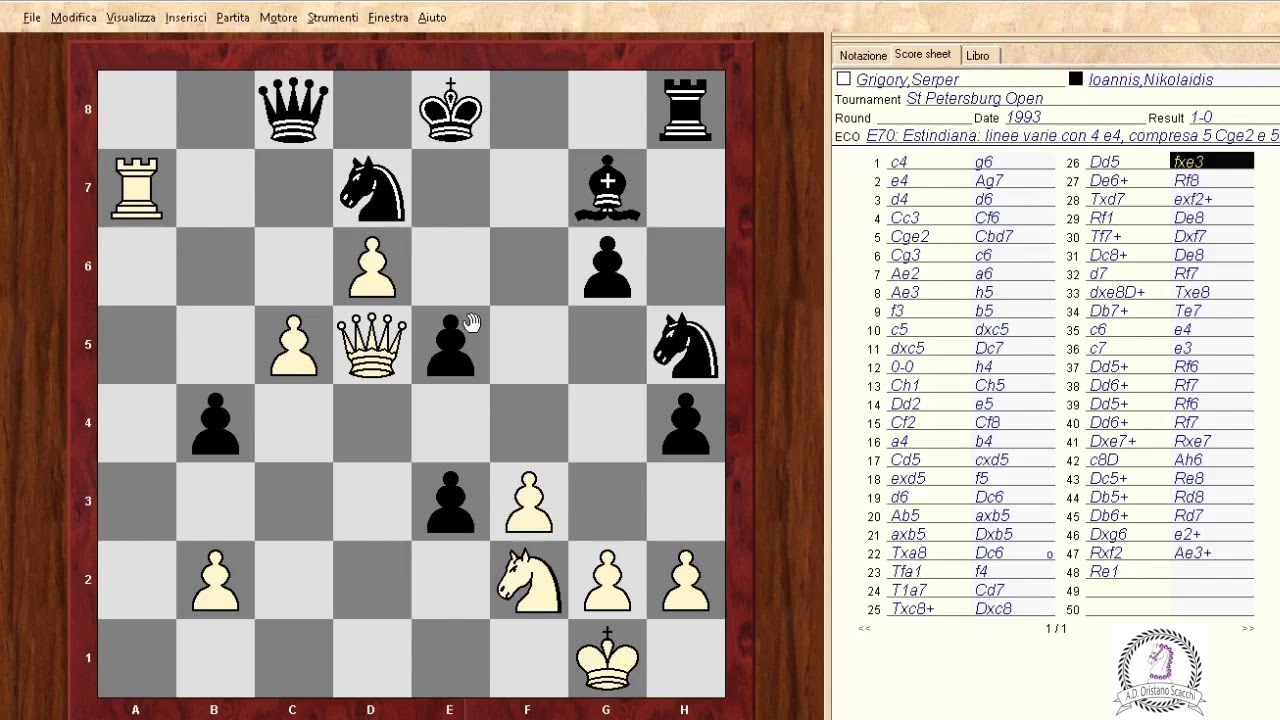
Task: Jump to black's move 42 Ah6
Action: pos(1211,460)
